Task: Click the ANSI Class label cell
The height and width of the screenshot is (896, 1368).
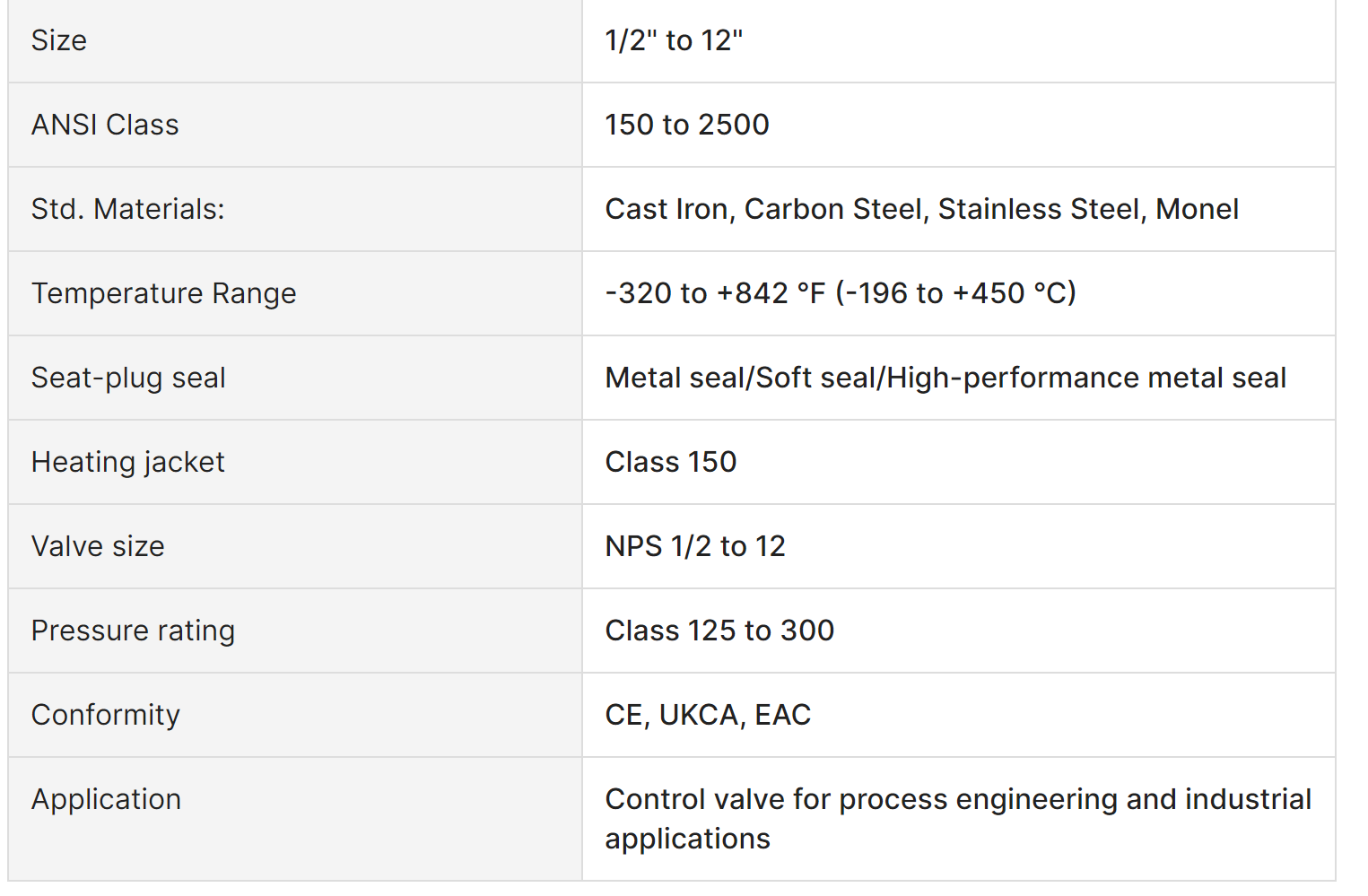Action: pyautogui.click(x=105, y=125)
